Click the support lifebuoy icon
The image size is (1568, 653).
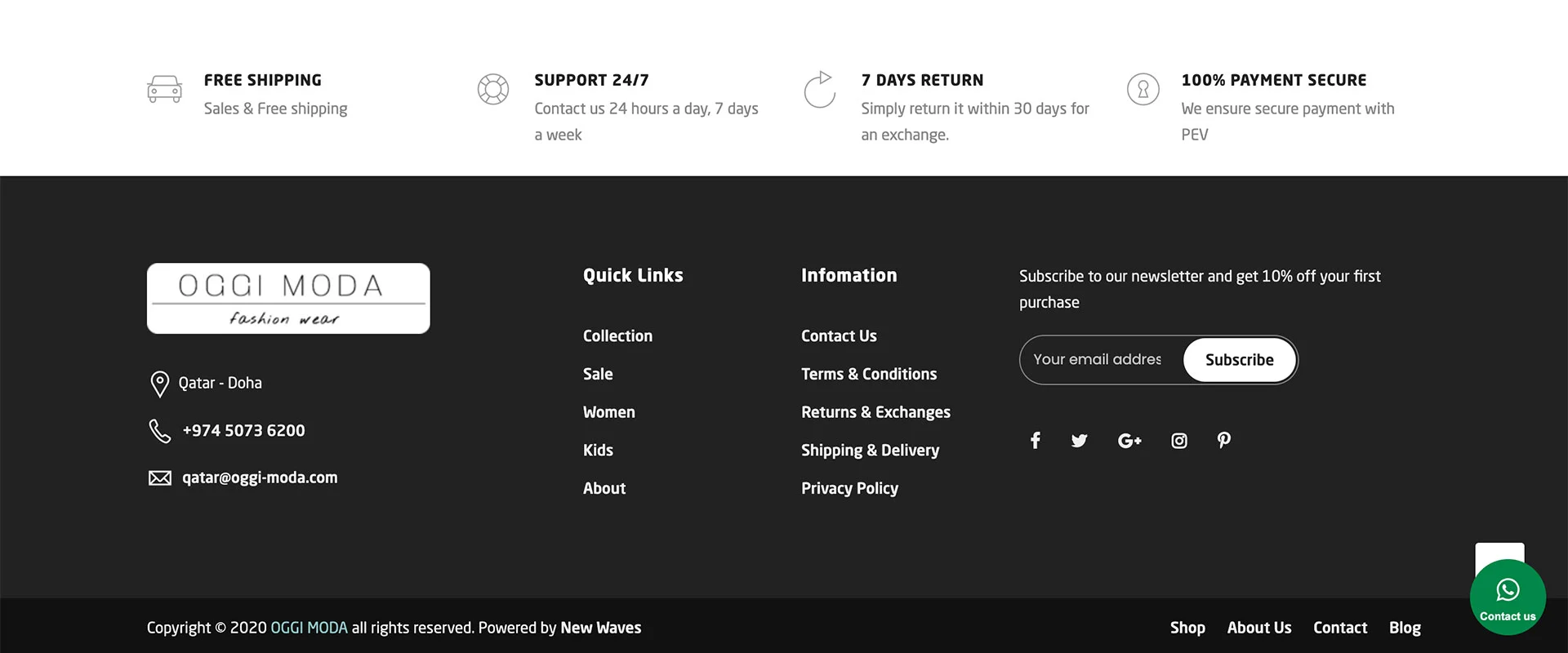pos(493,89)
